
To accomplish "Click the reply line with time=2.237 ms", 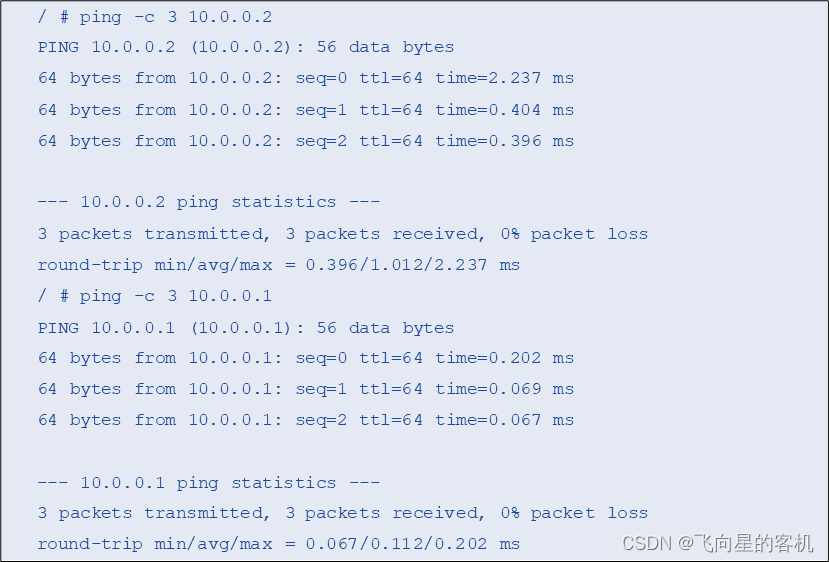I will tap(305, 78).
